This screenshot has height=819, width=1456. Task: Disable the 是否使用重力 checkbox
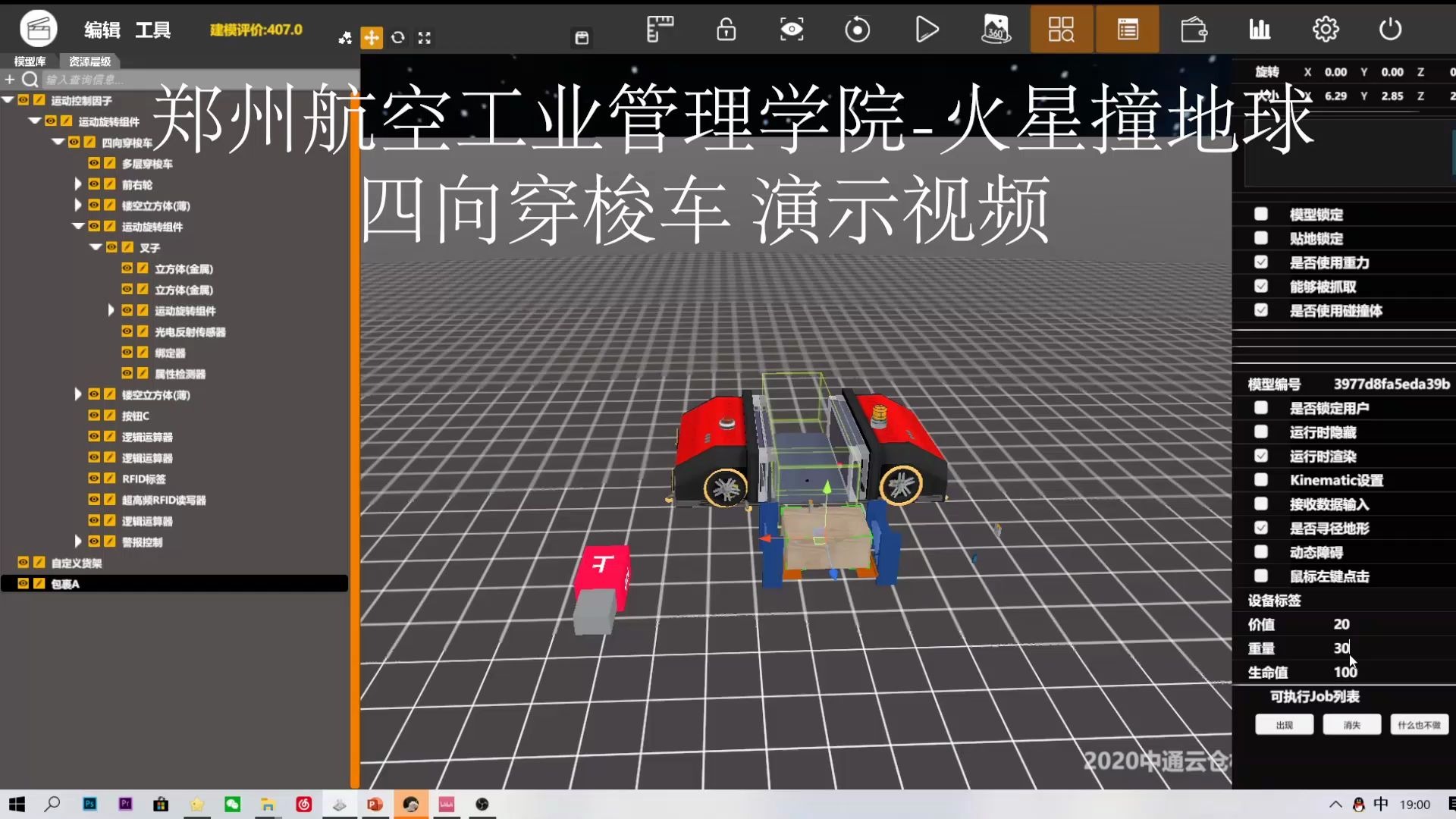[x=1261, y=262]
